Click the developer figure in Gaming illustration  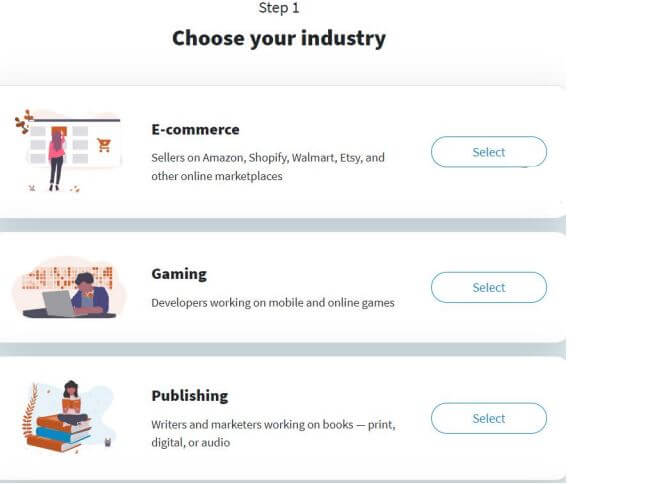point(90,293)
